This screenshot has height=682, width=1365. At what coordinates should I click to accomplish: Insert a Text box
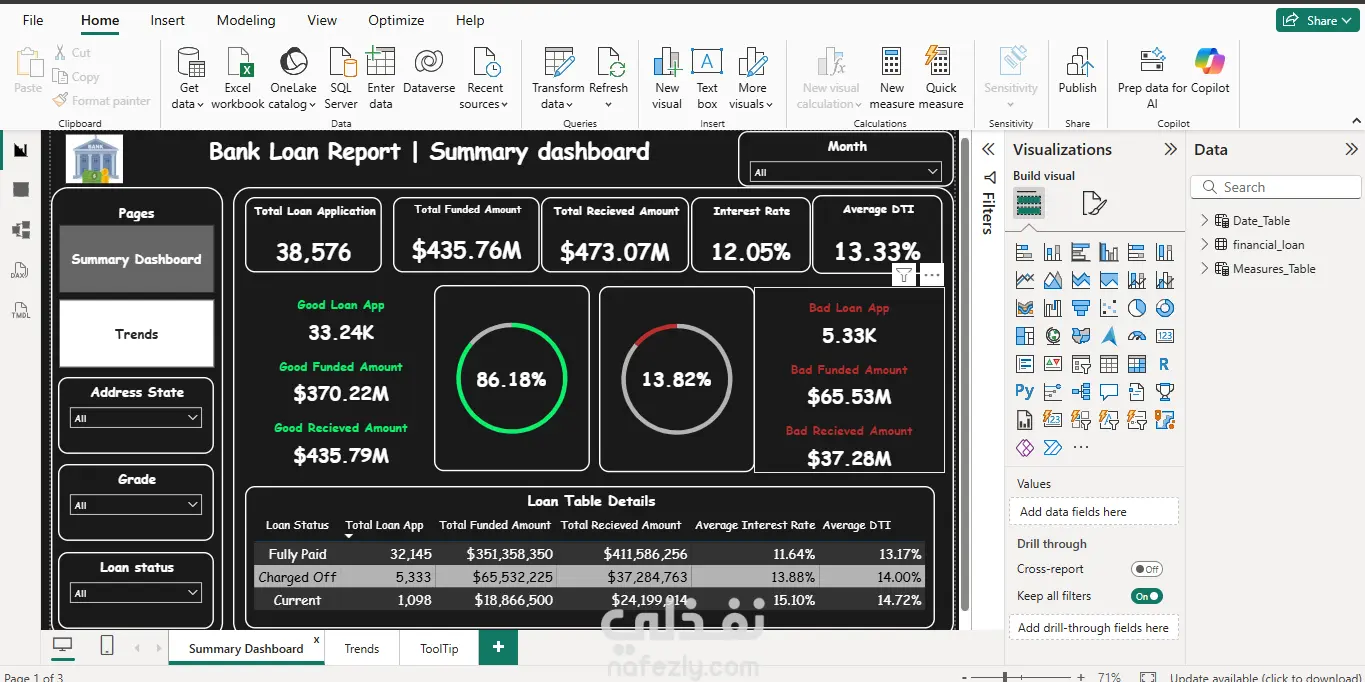click(x=707, y=76)
